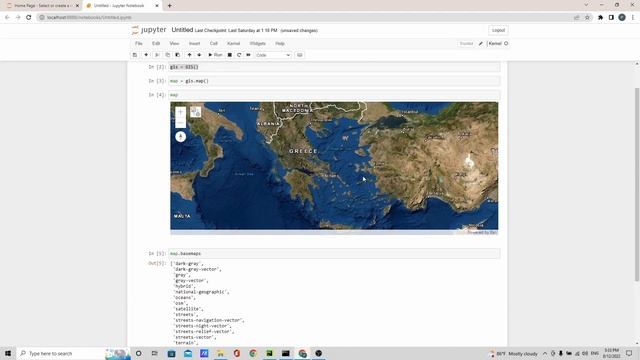Open the Help menu
640x360 pixels.
(280, 43)
